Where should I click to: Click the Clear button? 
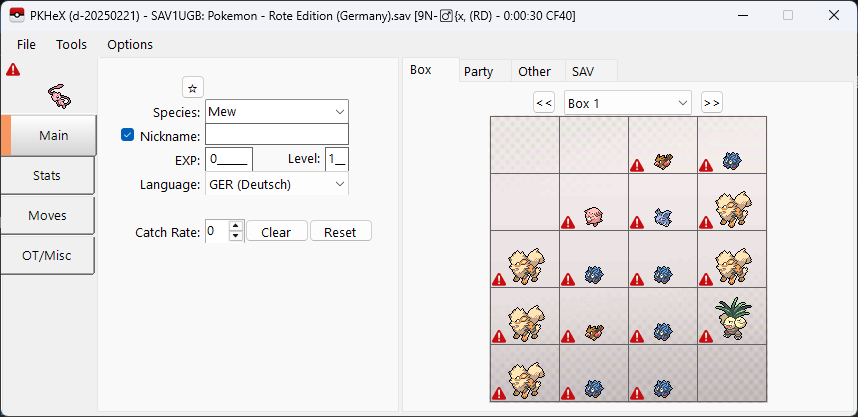[276, 232]
